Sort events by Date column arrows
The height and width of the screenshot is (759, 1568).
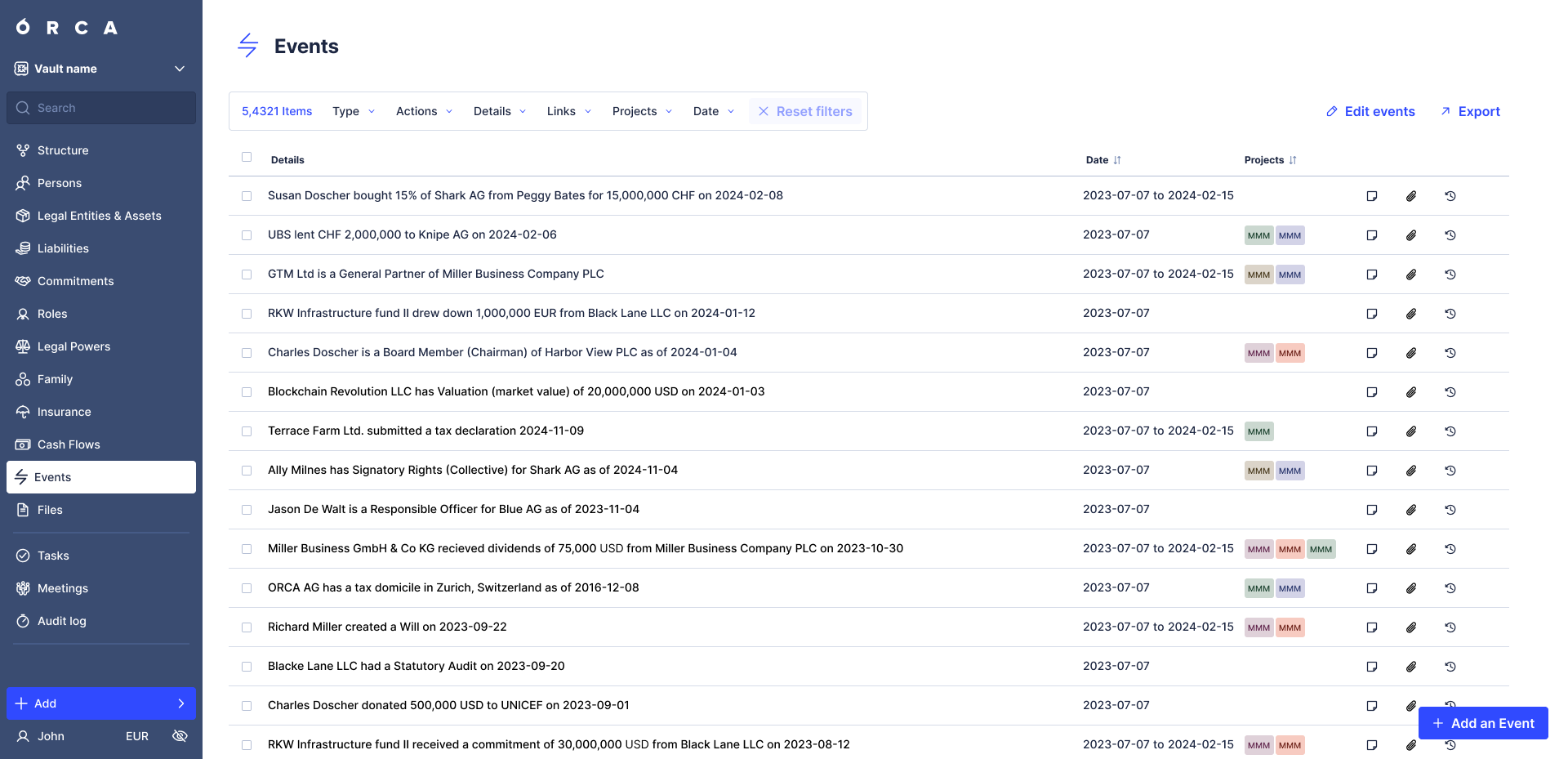(1117, 160)
